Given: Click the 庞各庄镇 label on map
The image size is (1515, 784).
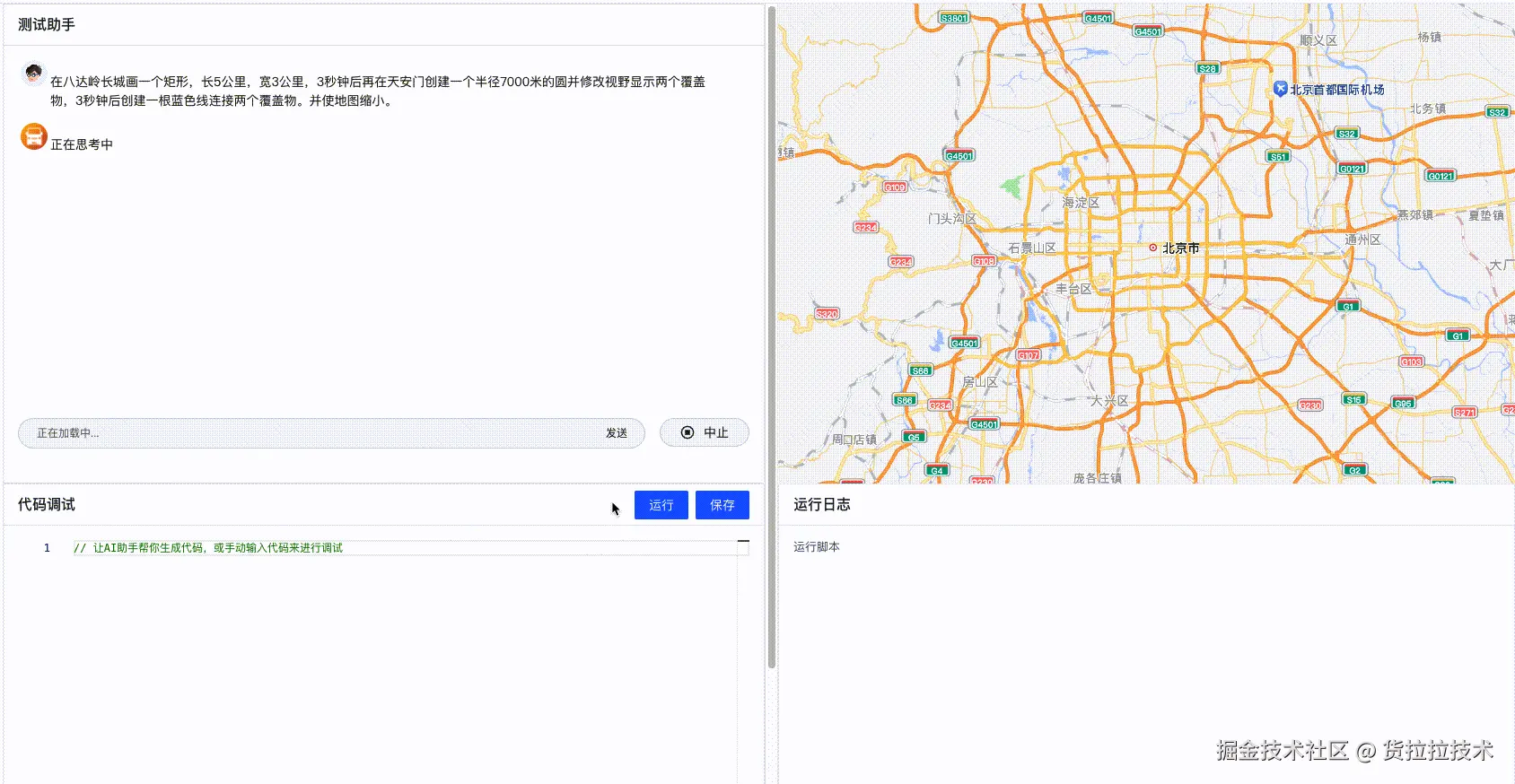Looking at the screenshot, I should 1098,478.
